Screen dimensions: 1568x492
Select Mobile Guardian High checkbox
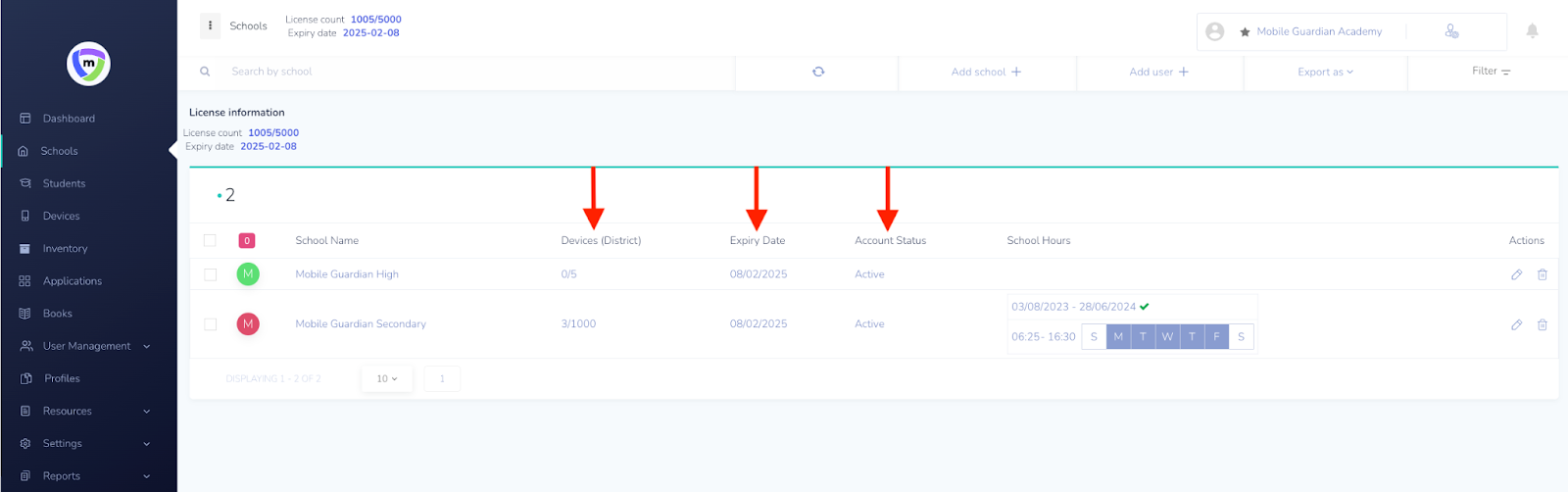pyautogui.click(x=210, y=274)
